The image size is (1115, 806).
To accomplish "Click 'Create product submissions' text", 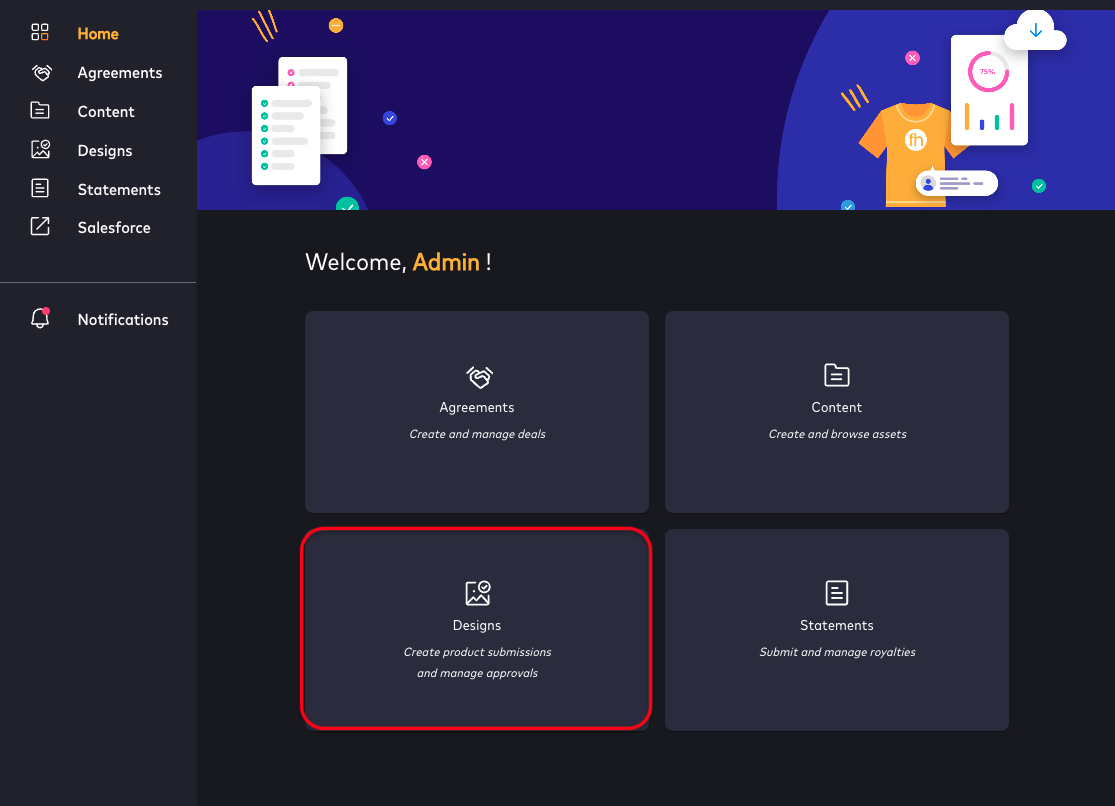I will click(477, 652).
